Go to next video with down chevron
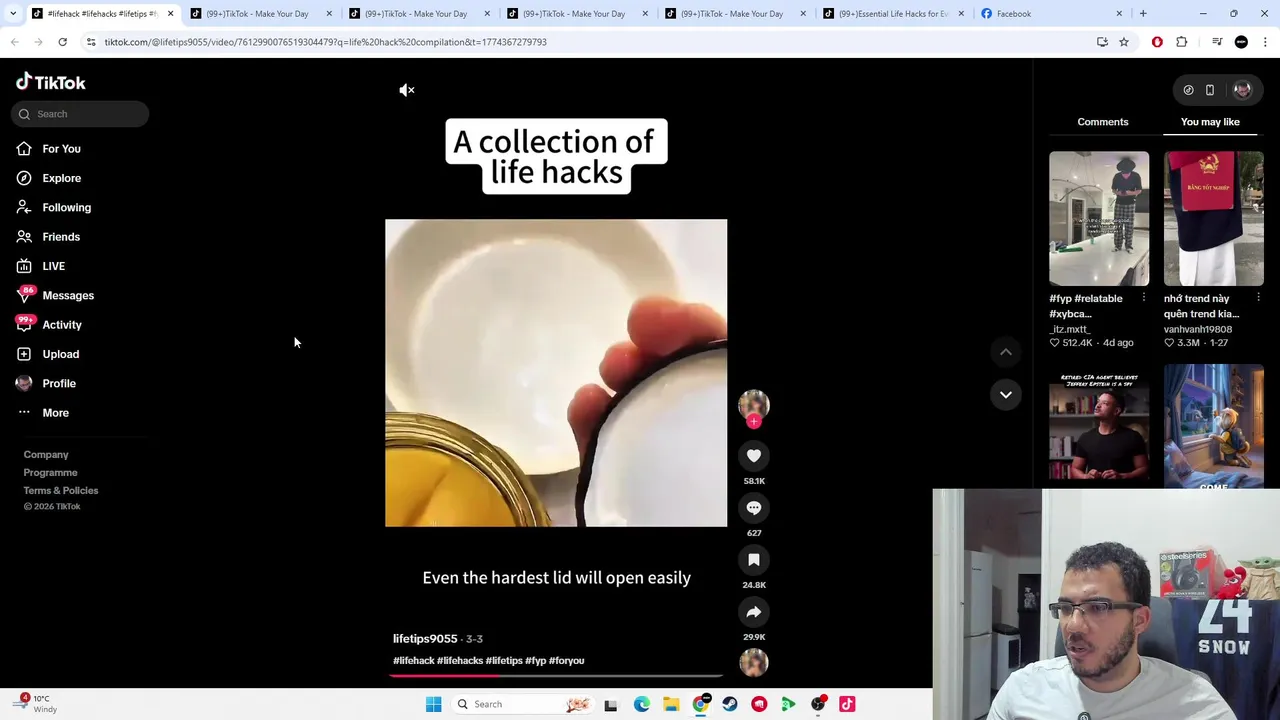The image size is (1280, 720). click(1006, 394)
